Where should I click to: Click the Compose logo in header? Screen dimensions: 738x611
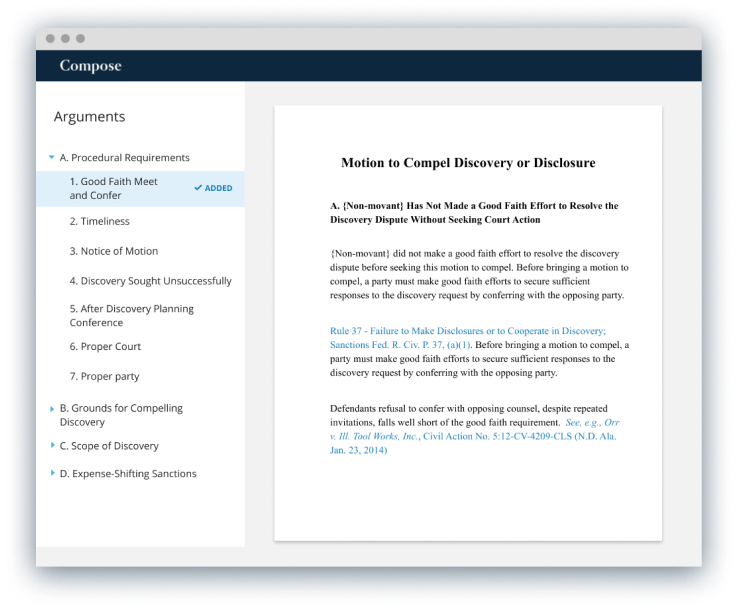[x=90, y=66]
